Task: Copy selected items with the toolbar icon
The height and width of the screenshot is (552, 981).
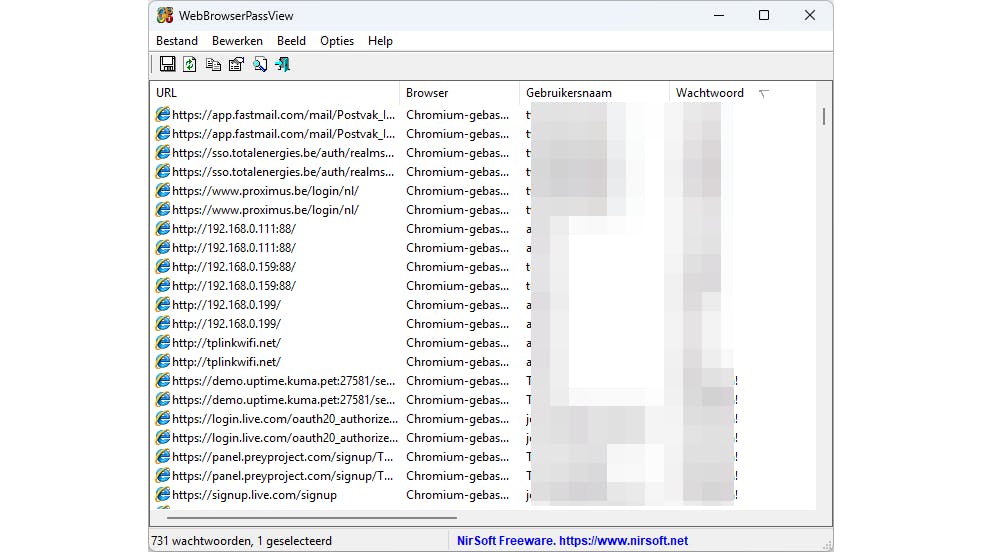Action: coord(213,64)
